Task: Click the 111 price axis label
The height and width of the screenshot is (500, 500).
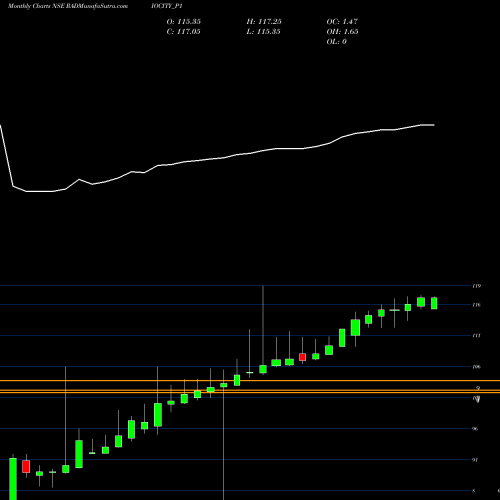Action: 477,336
